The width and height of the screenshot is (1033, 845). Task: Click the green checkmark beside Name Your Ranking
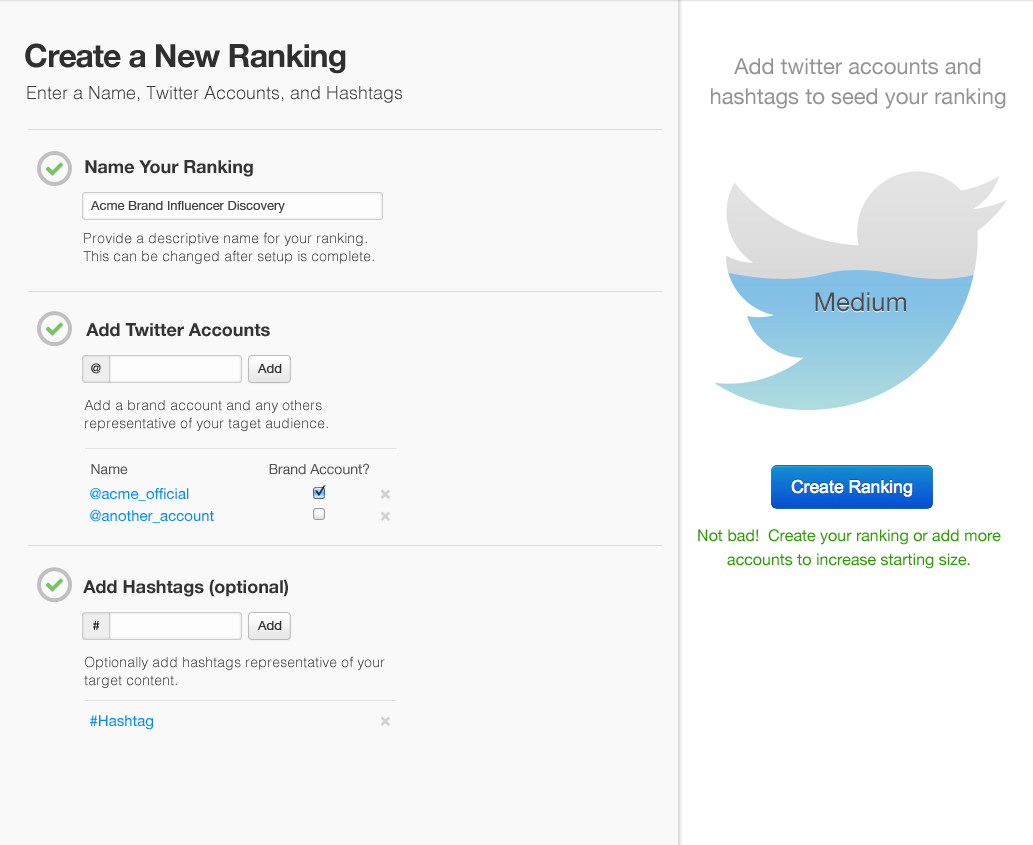click(x=54, y=168)
